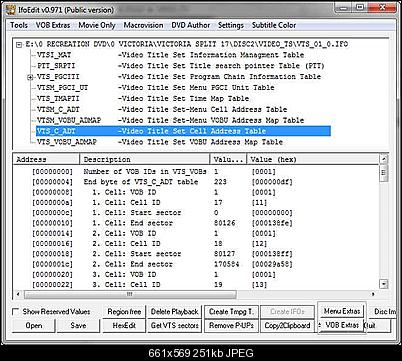Select the highlighted VTS_C_ADT row

[183, 131]
